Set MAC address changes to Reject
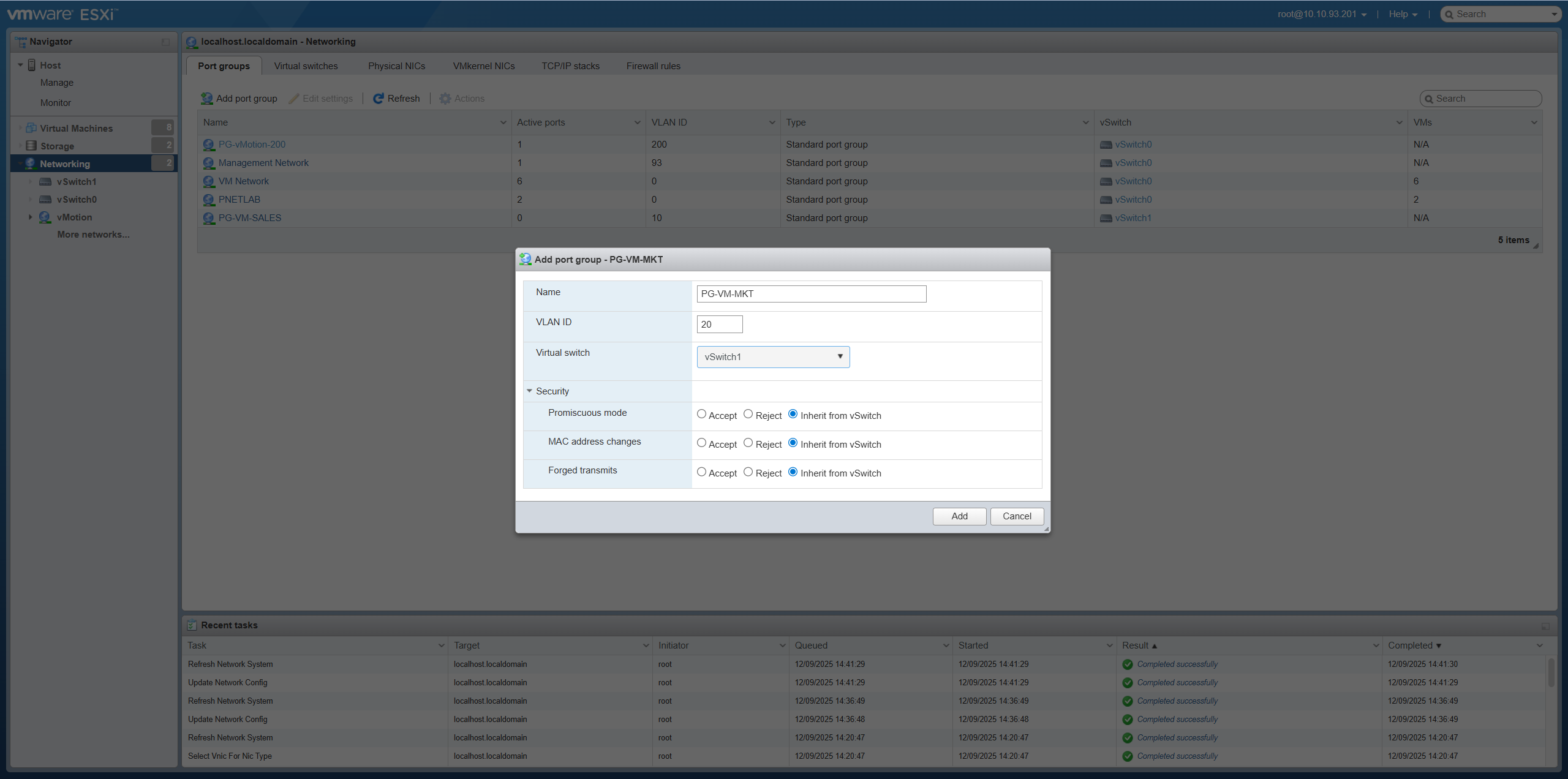 (747, 443)
